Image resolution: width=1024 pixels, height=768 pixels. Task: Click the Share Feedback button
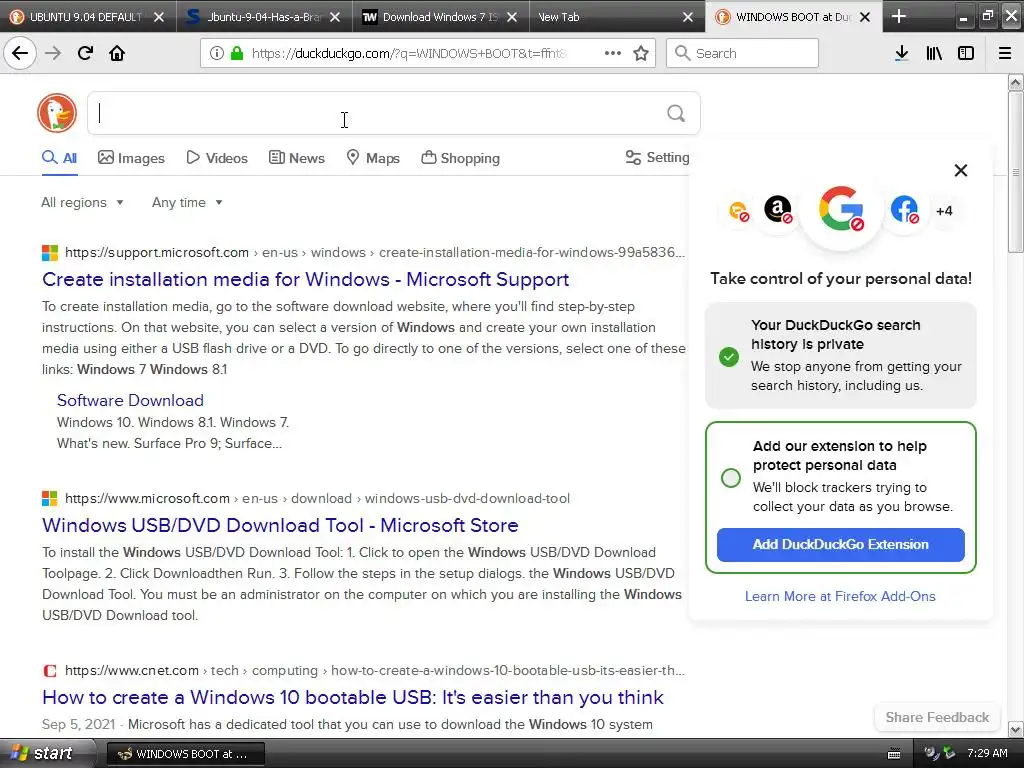tap(937, 717)
